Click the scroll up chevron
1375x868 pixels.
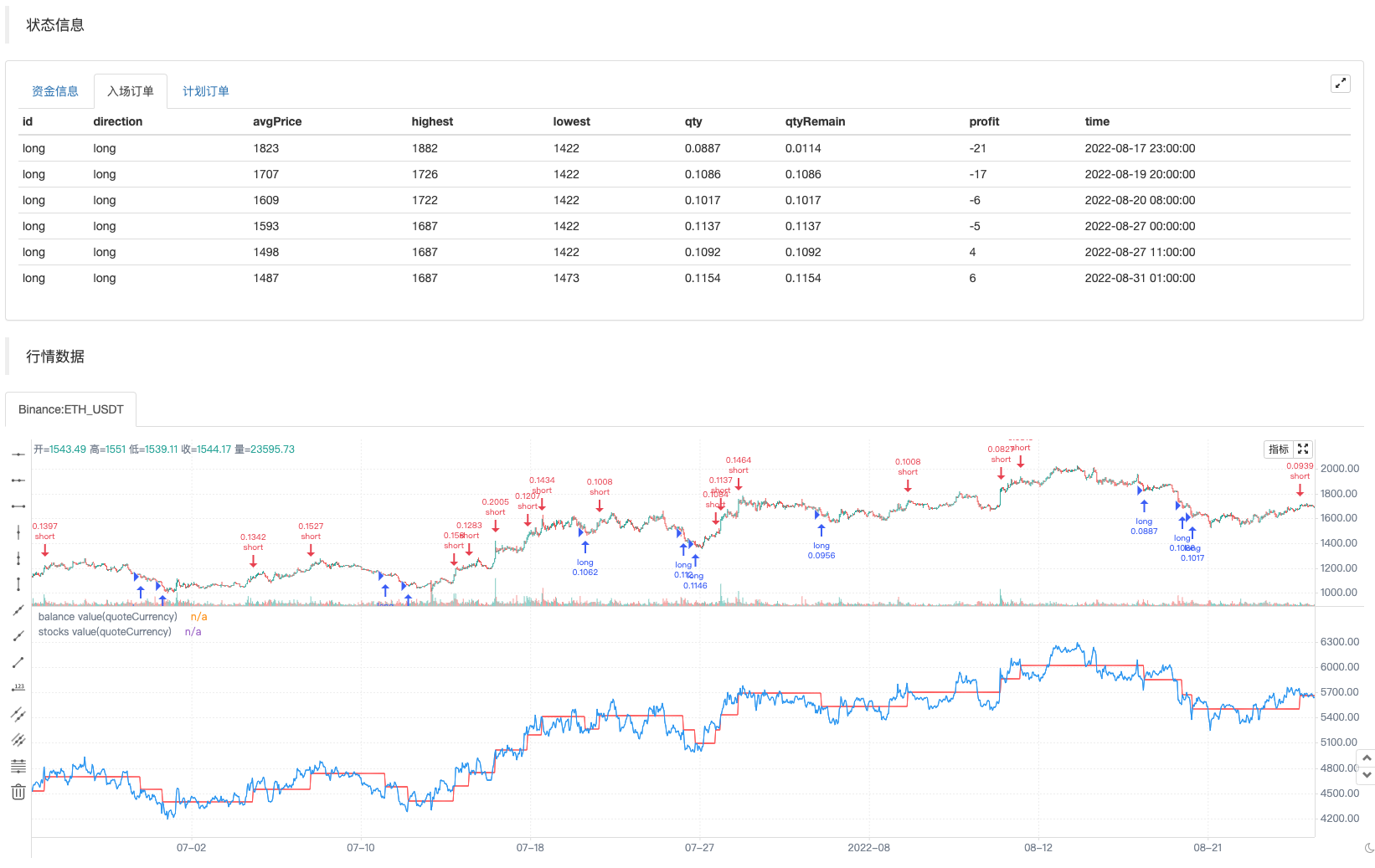point(1367,758)
